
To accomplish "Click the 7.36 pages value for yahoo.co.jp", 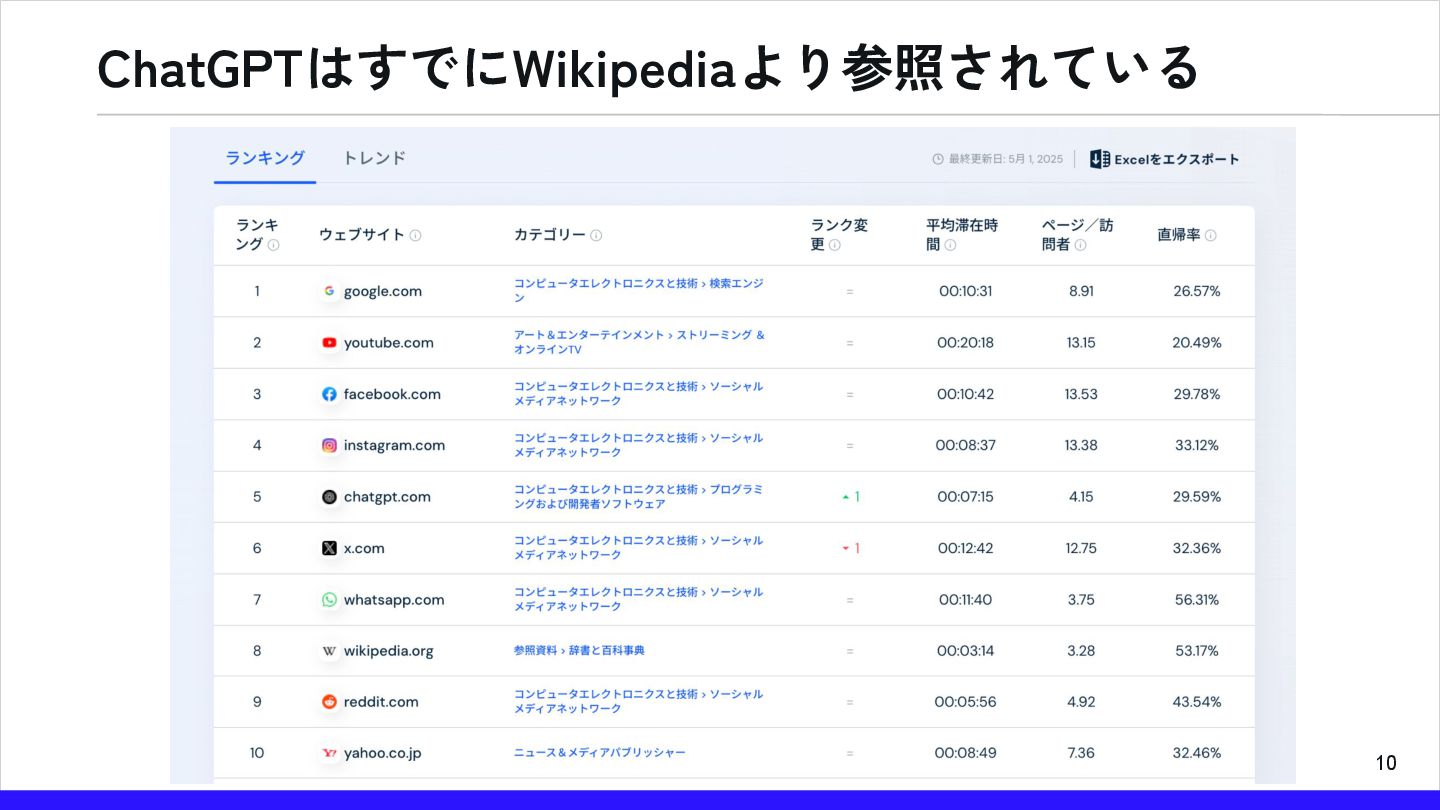I will pyautogui.click(x=1081, y=753).
